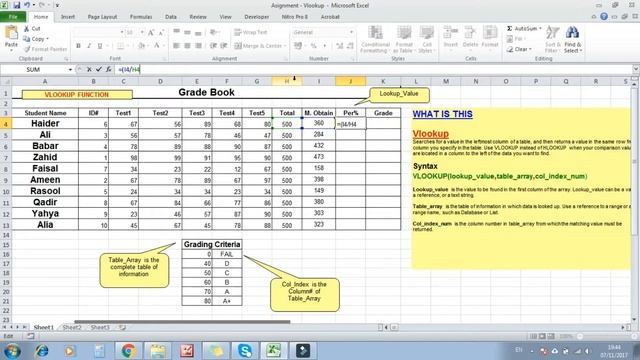
Task: Click Increase Font Size icon
Action: coord(151,32)
